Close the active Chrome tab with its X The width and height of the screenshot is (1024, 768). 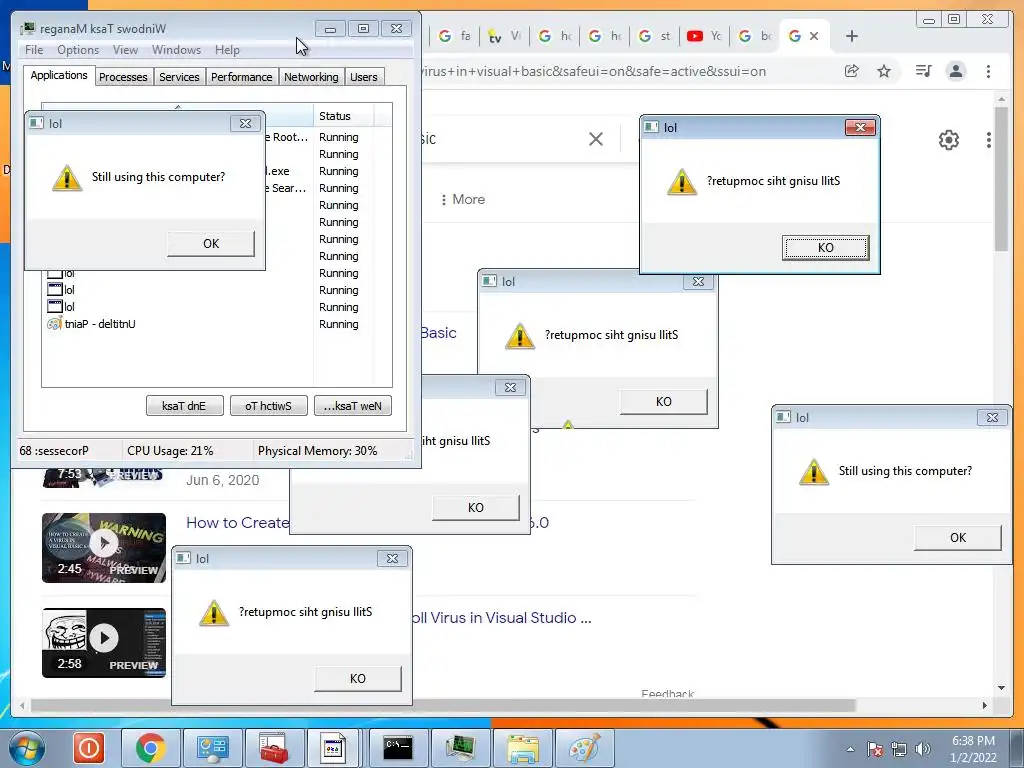click(x=814, y=37)
